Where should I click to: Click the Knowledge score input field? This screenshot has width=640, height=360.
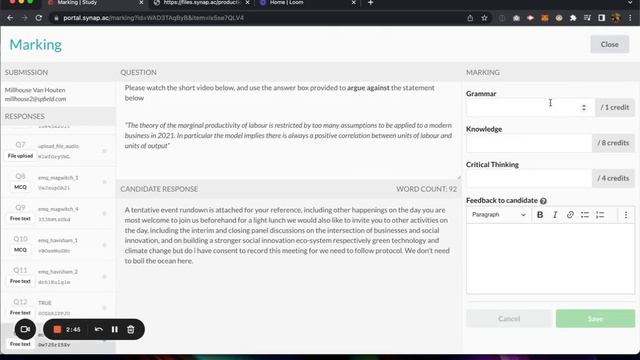tap(529, 143)
